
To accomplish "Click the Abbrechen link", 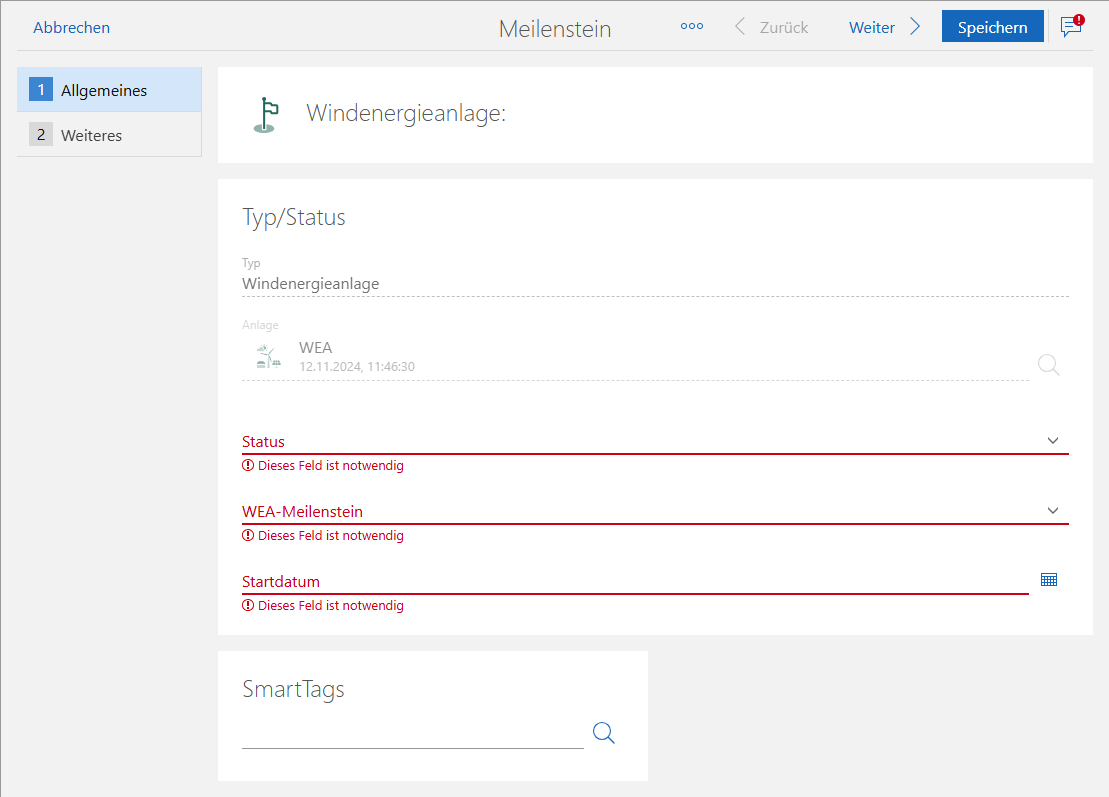I will [71, 27].
